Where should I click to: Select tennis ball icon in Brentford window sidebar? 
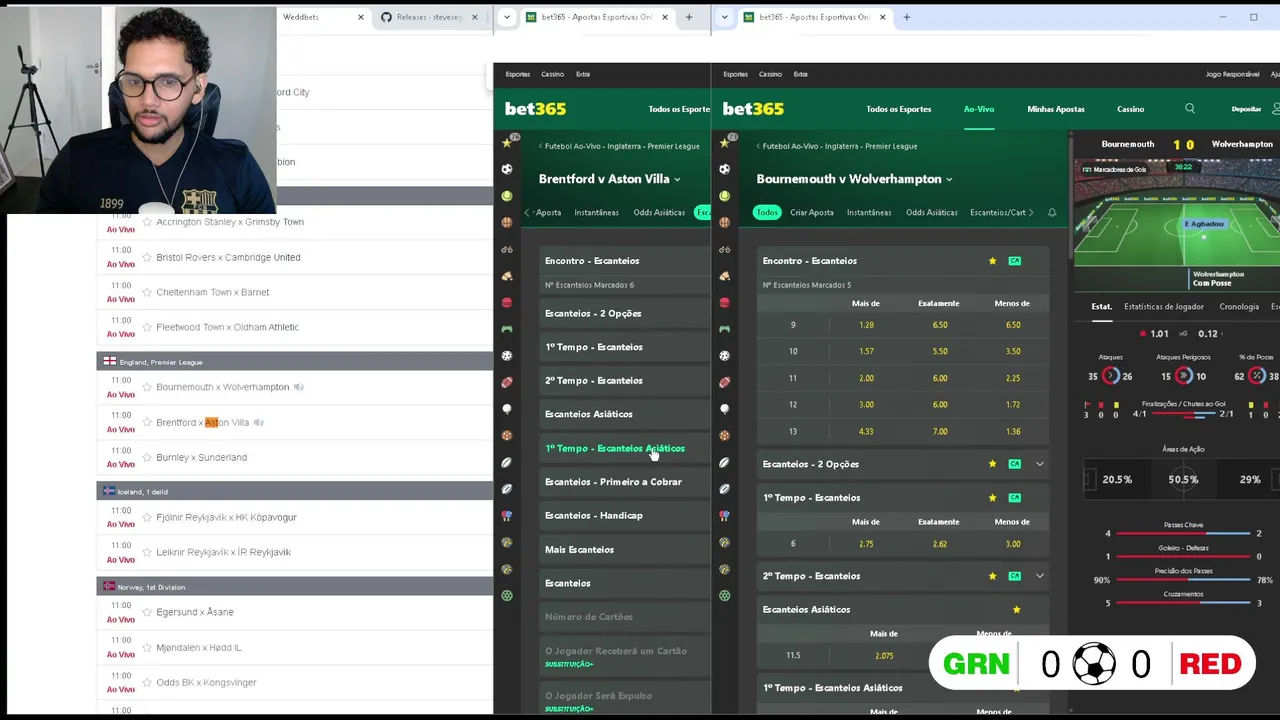pos(507,196)
